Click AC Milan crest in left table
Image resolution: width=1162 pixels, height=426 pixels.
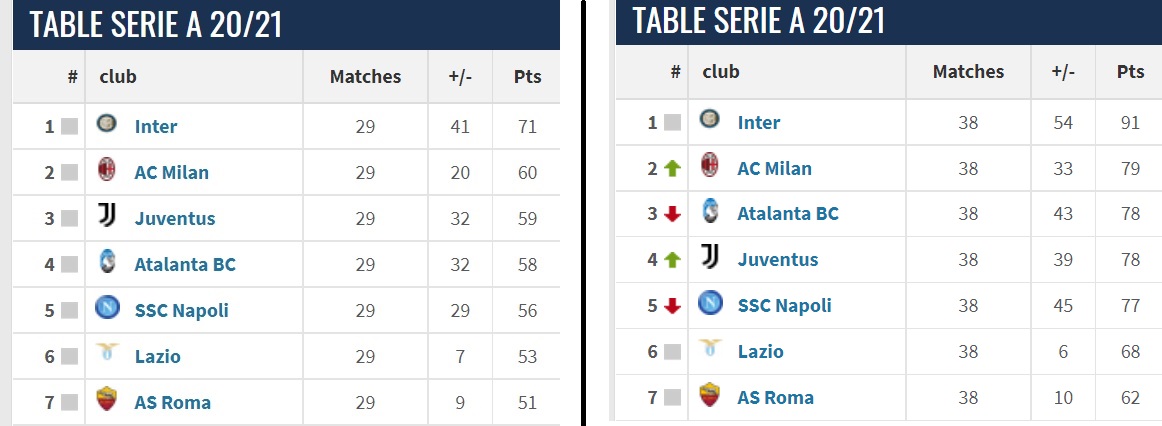(106, 171)
